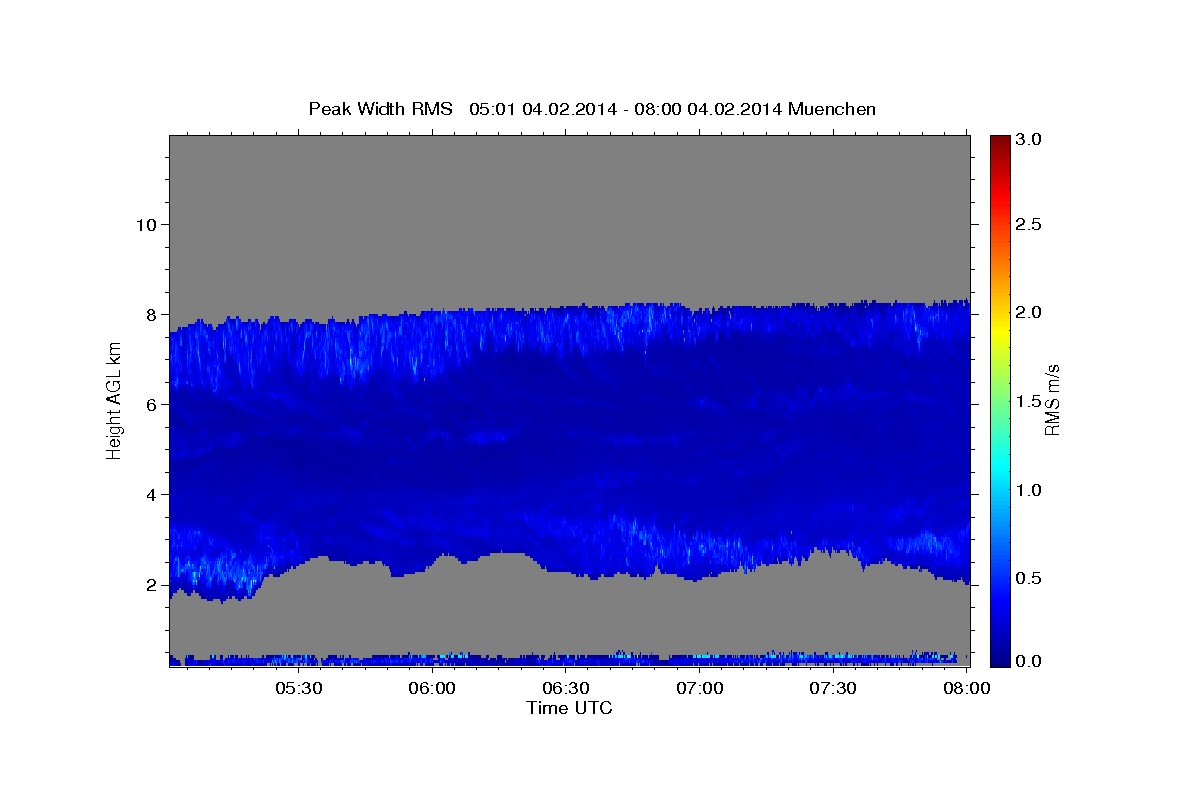The height and width of the screenshot is (800, 1200).
Task: Click the 07:30 time tick label
Action: tap(833, 689)
